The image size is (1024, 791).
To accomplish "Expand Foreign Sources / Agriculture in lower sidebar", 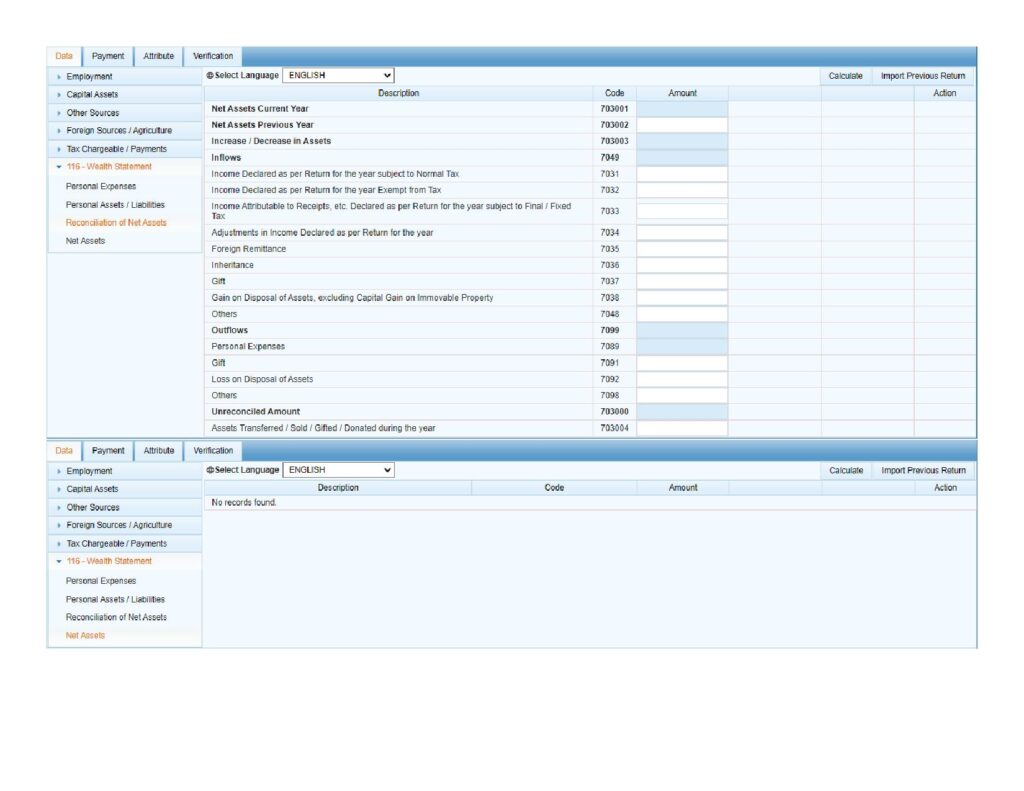I will 119,525.
